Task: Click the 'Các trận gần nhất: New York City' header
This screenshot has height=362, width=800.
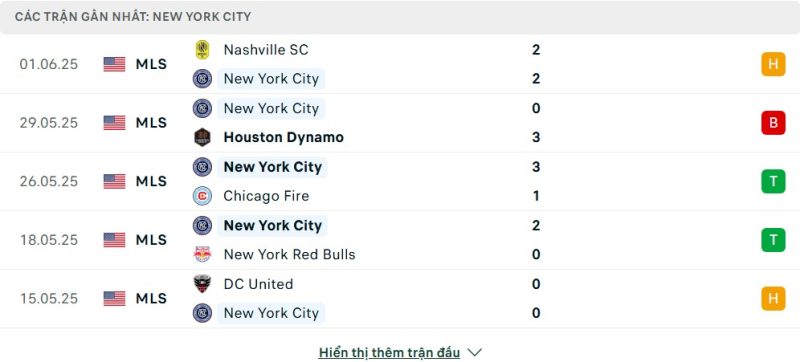Action: (133, 17)
